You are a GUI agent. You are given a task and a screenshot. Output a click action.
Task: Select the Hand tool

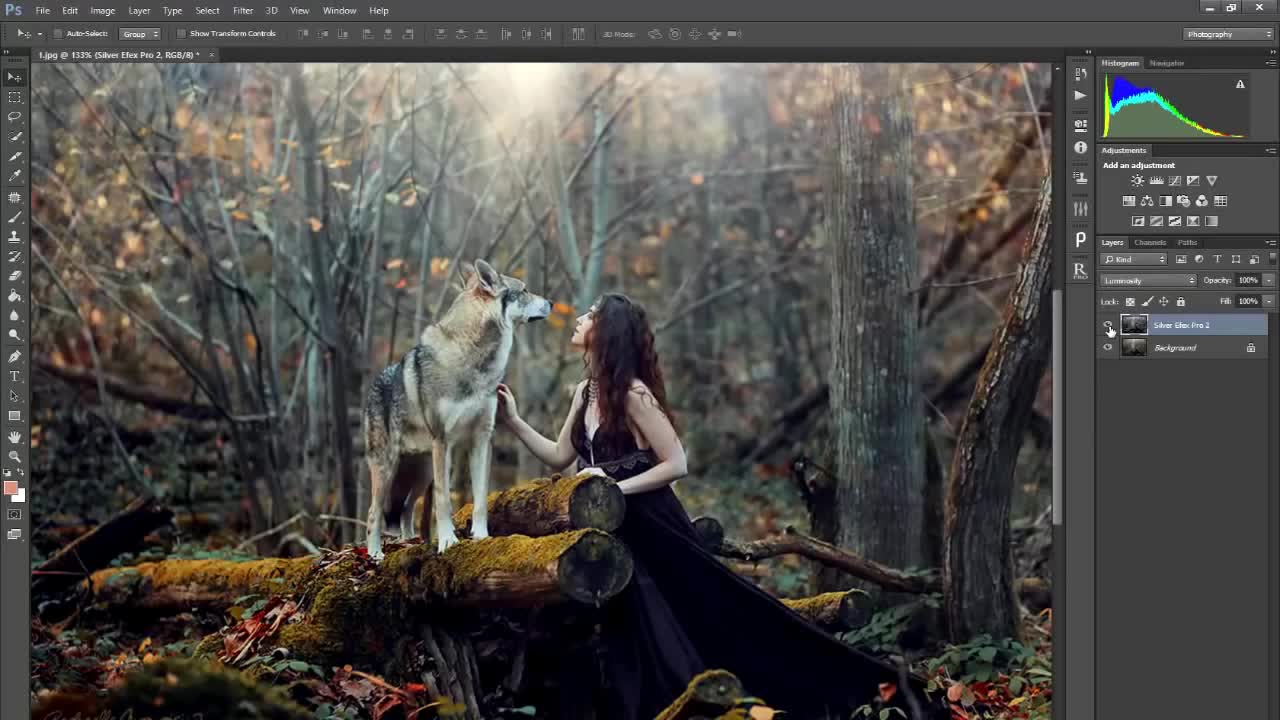click(15, 437)
